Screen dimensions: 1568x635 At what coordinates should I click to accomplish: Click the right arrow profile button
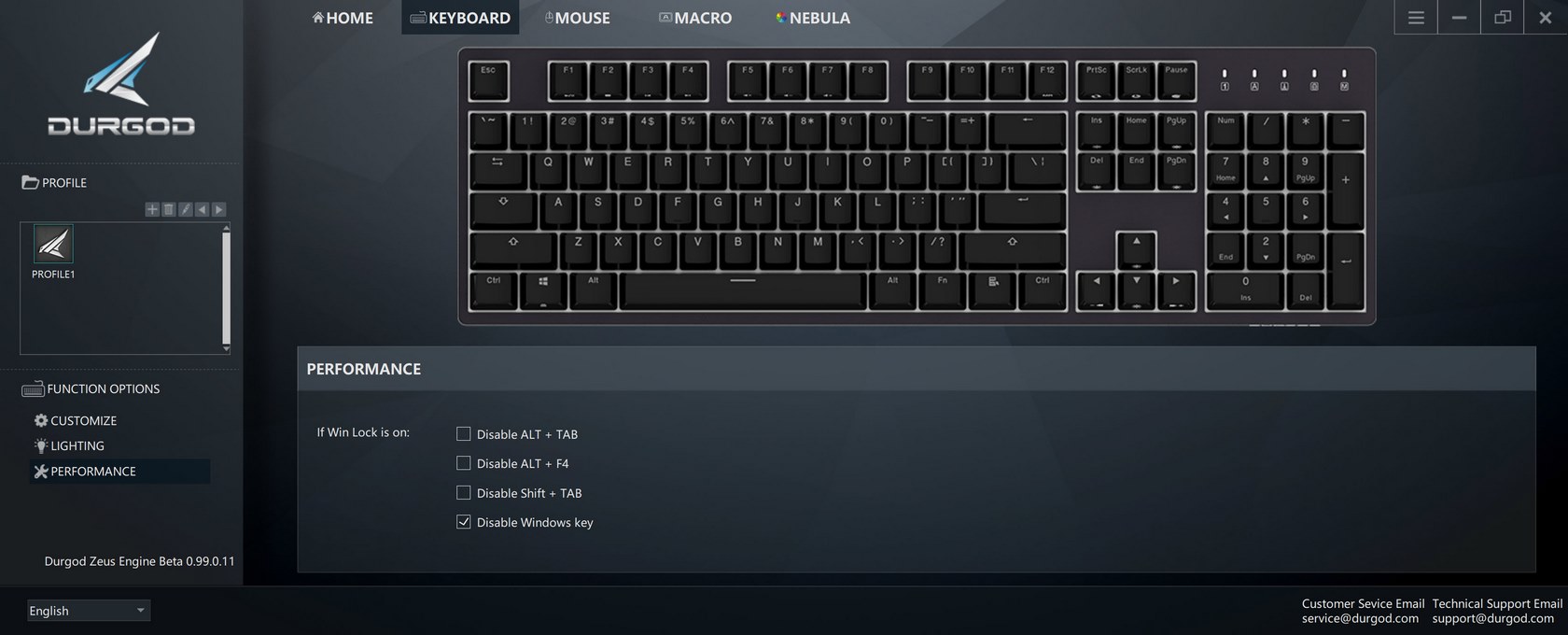(218, 209)
